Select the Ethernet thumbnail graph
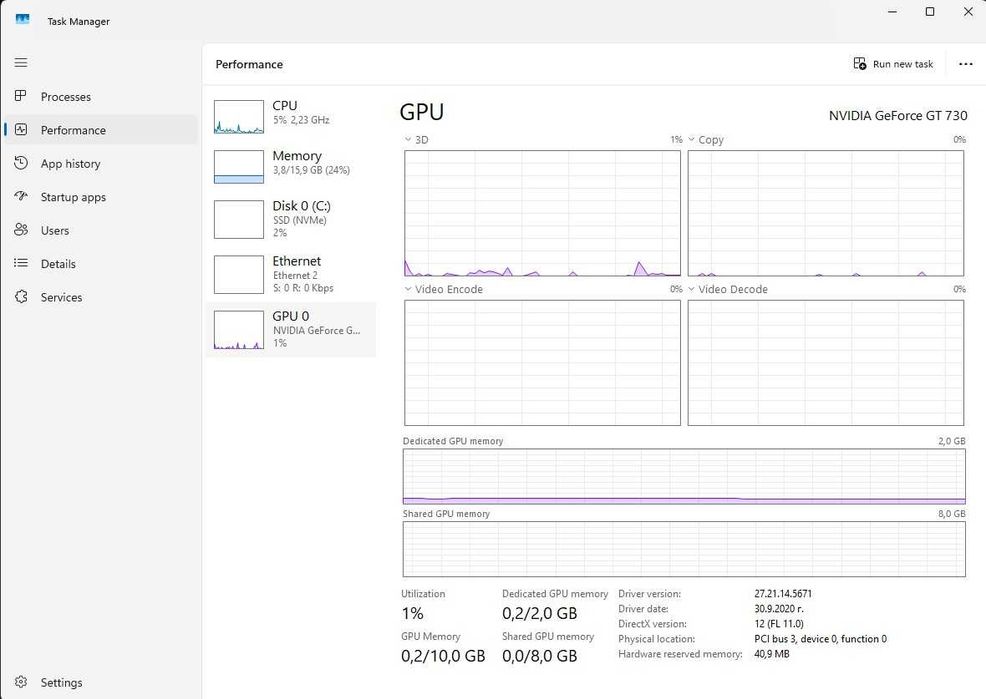Screen dimensions: 986x699 tap(238, 274)
